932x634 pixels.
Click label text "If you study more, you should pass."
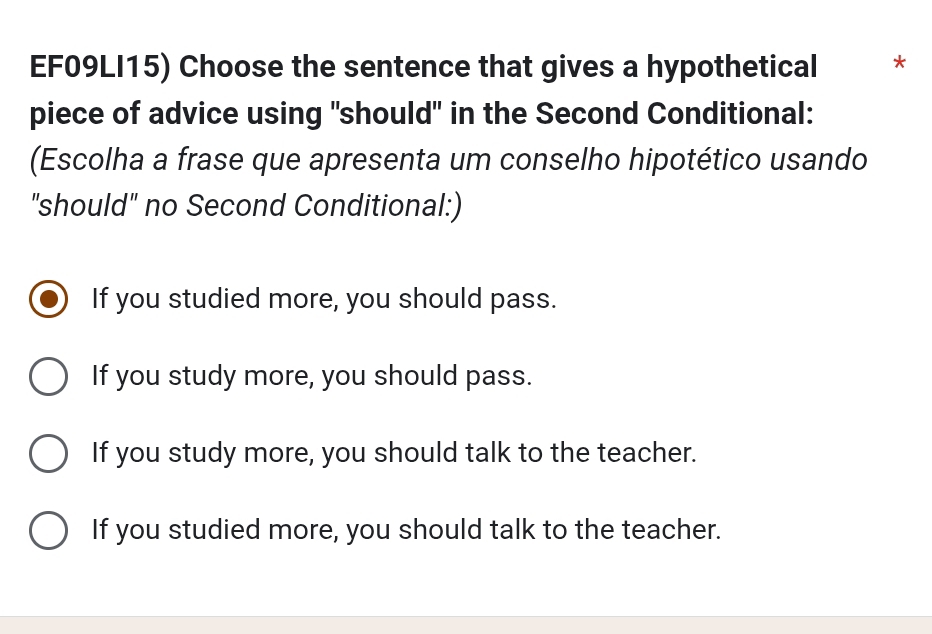312,376
